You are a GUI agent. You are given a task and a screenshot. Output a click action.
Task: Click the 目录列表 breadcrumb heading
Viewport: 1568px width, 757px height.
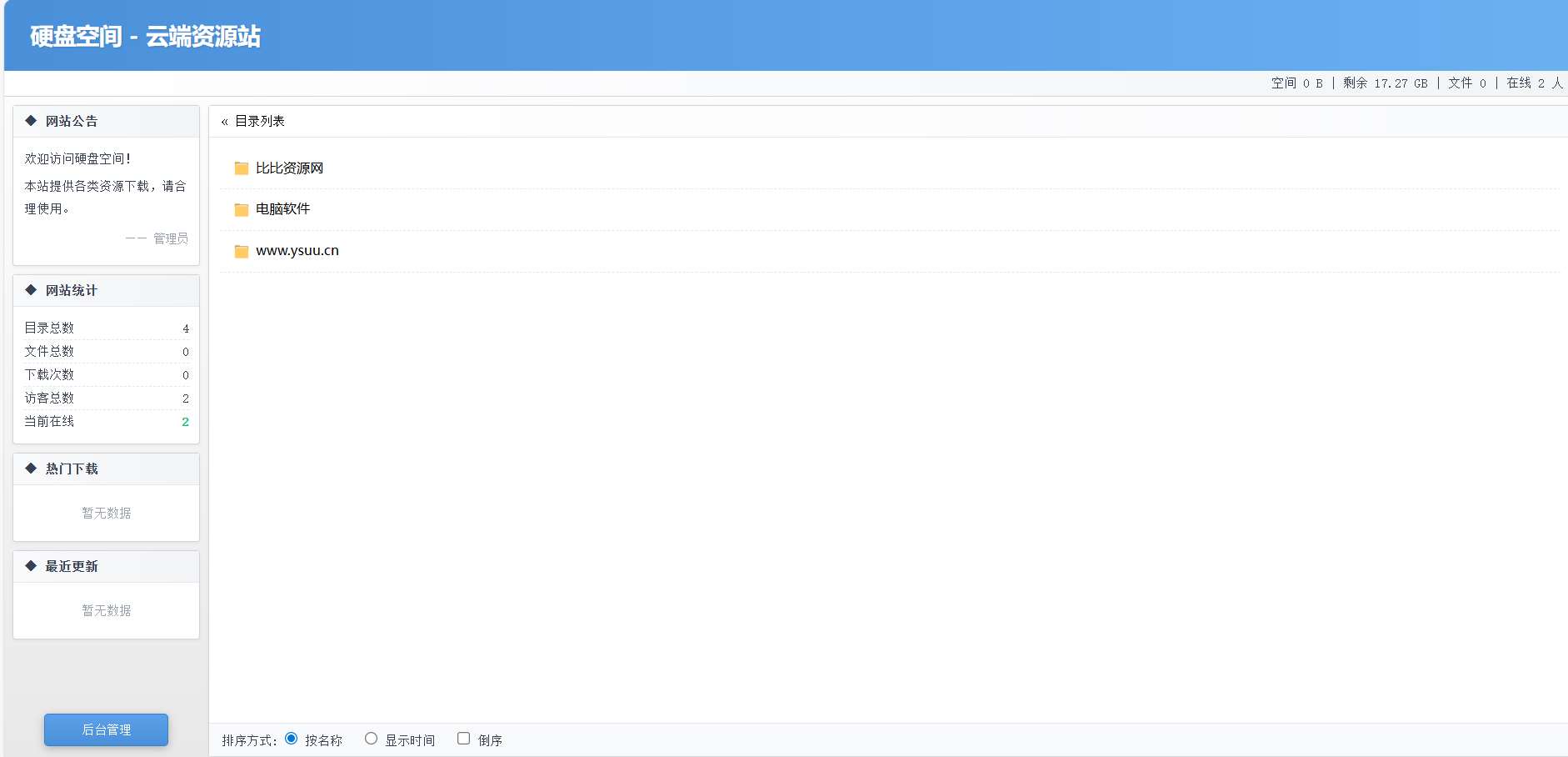coord(260,122)
